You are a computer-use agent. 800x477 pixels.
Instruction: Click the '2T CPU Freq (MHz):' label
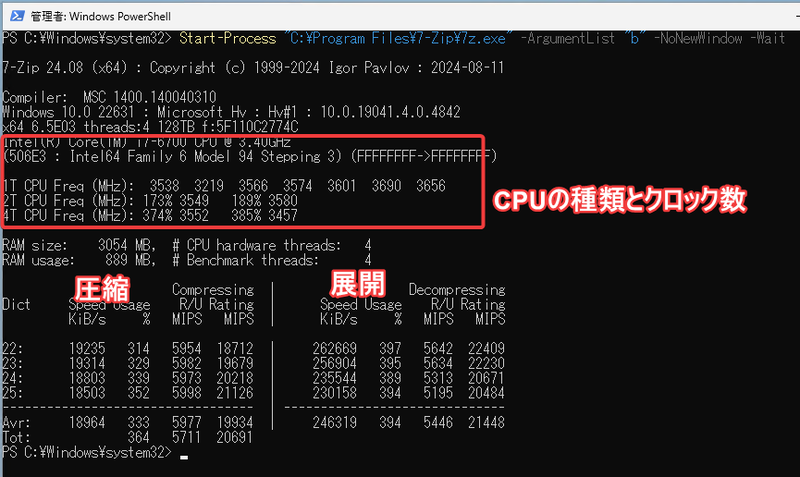coord(68,200)
